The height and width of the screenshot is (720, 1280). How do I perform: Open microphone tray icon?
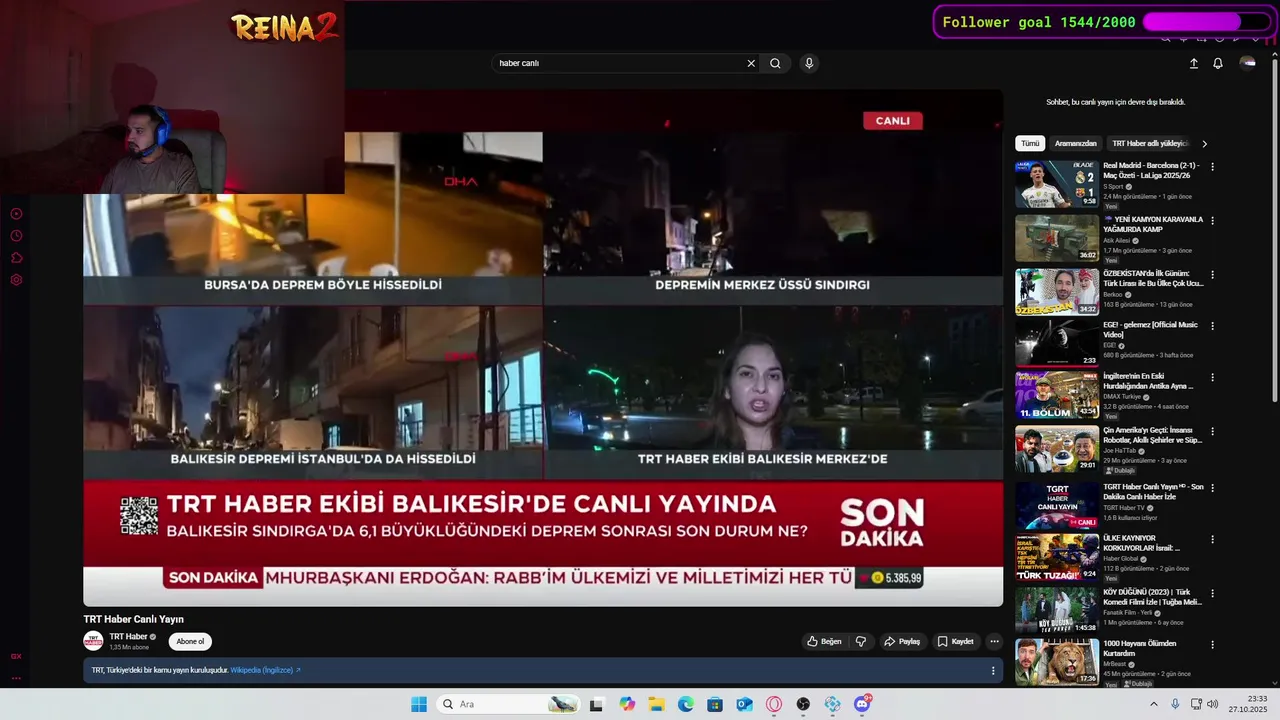tap(1175, 704)
